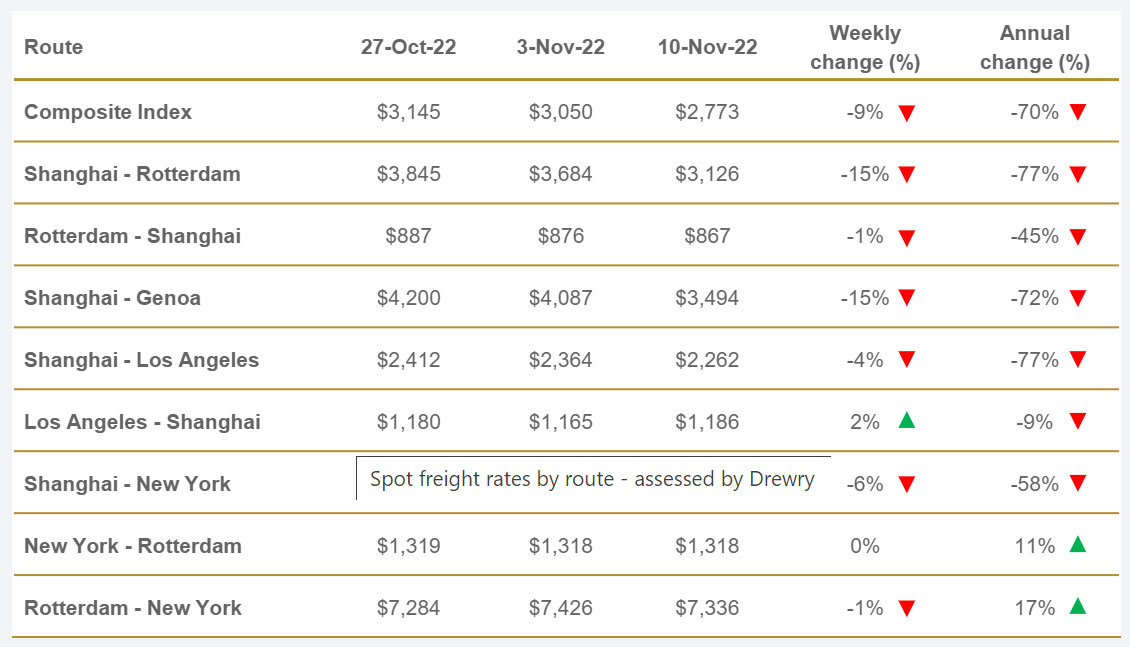Select the 10-Nov-22 column header

(x=707, y=47)
